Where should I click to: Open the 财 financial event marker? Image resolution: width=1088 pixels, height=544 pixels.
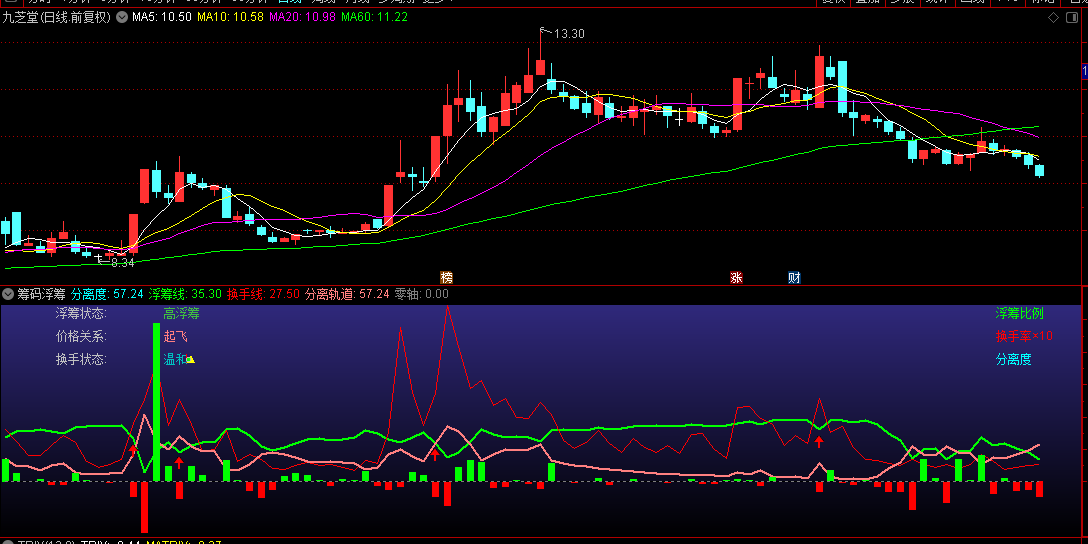[794, 278]
